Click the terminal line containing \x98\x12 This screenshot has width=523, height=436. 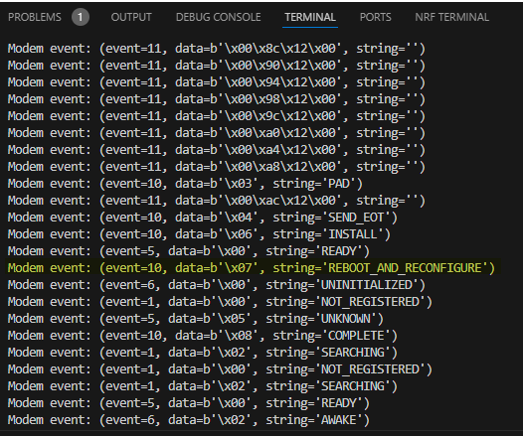217,99
